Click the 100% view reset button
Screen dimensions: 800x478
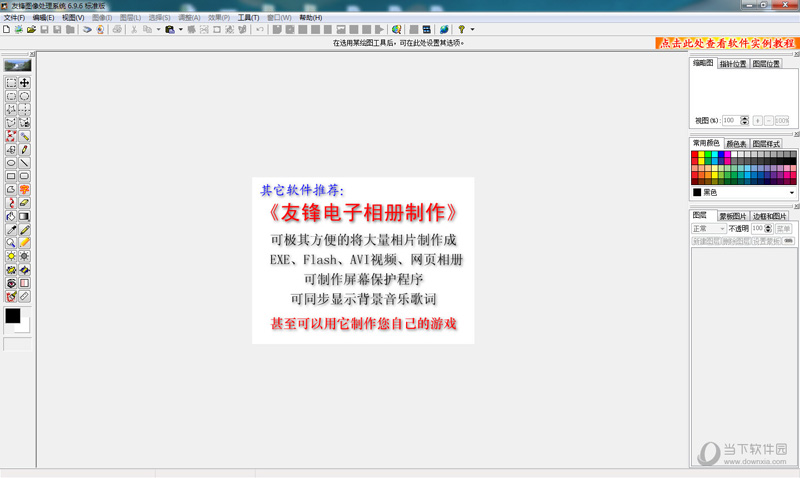[x=782, y=120]
